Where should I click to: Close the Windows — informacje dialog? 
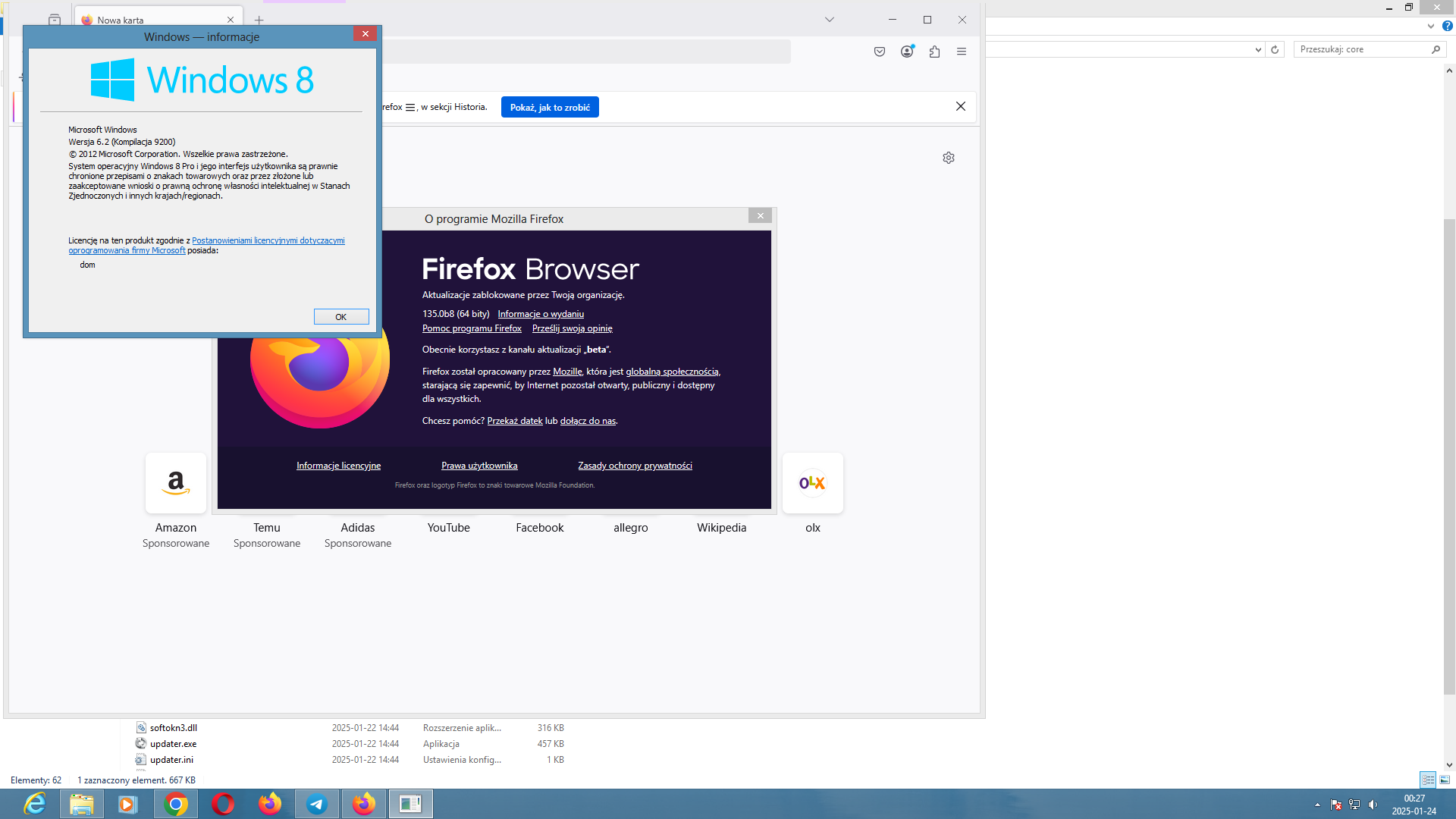point(365,33)
